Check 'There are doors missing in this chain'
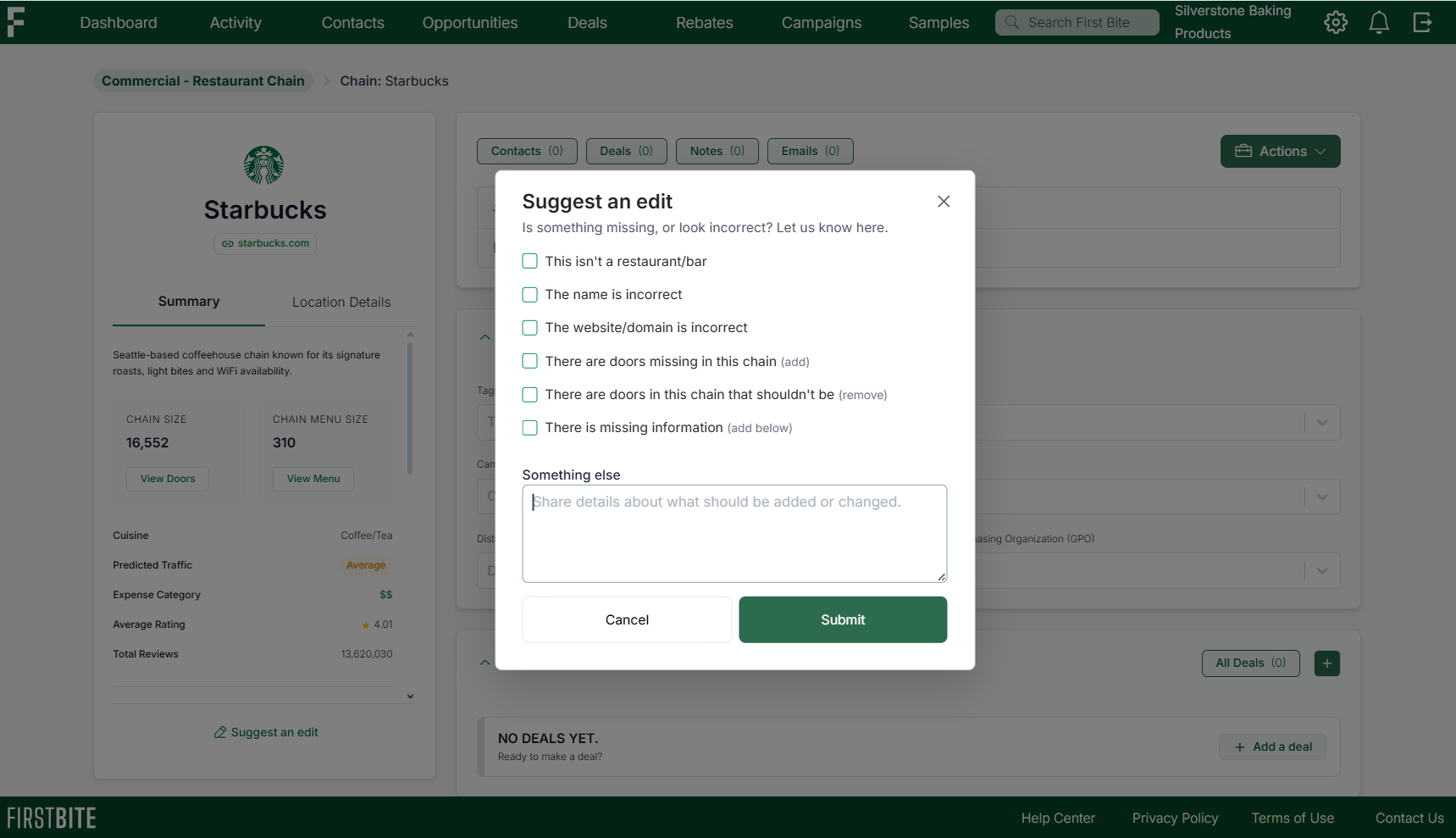The width and height of the screenshot is (1456, 838). pyautogui.click(x=530, y=361)
